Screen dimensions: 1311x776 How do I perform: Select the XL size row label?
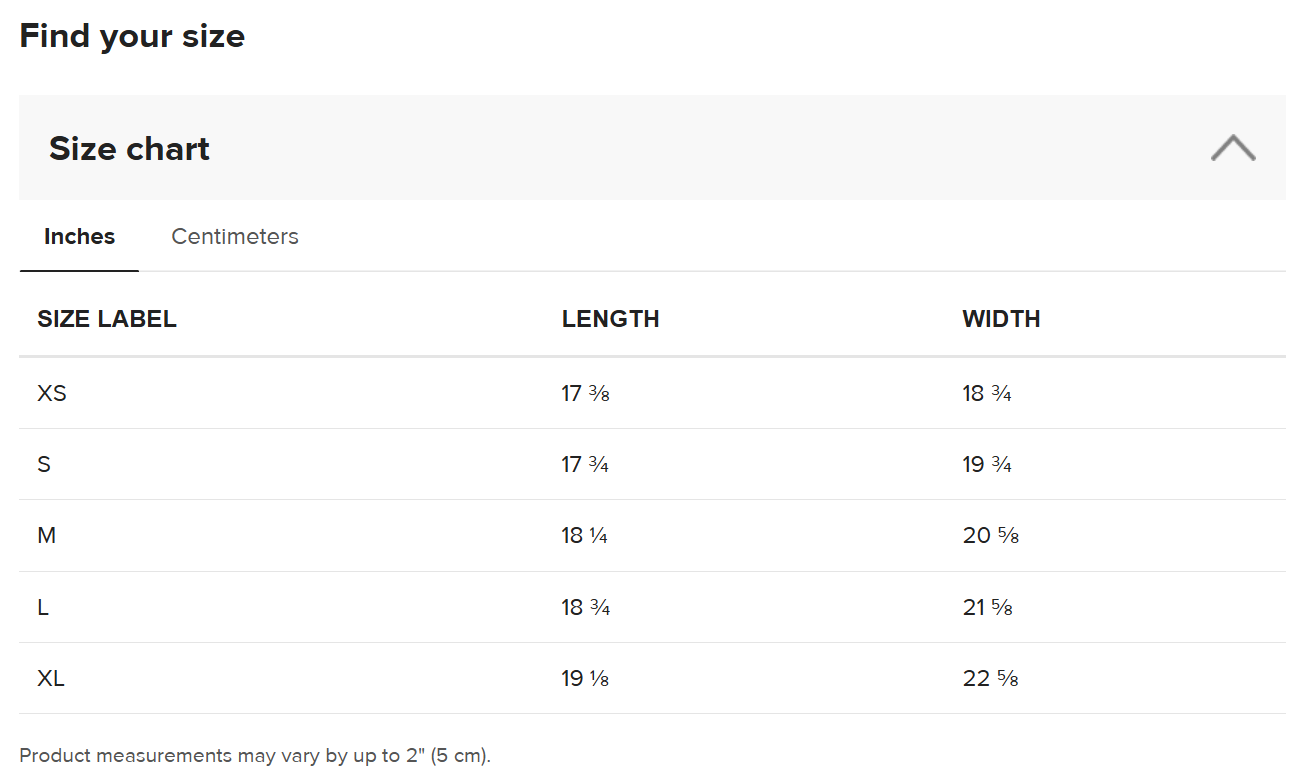51,679
